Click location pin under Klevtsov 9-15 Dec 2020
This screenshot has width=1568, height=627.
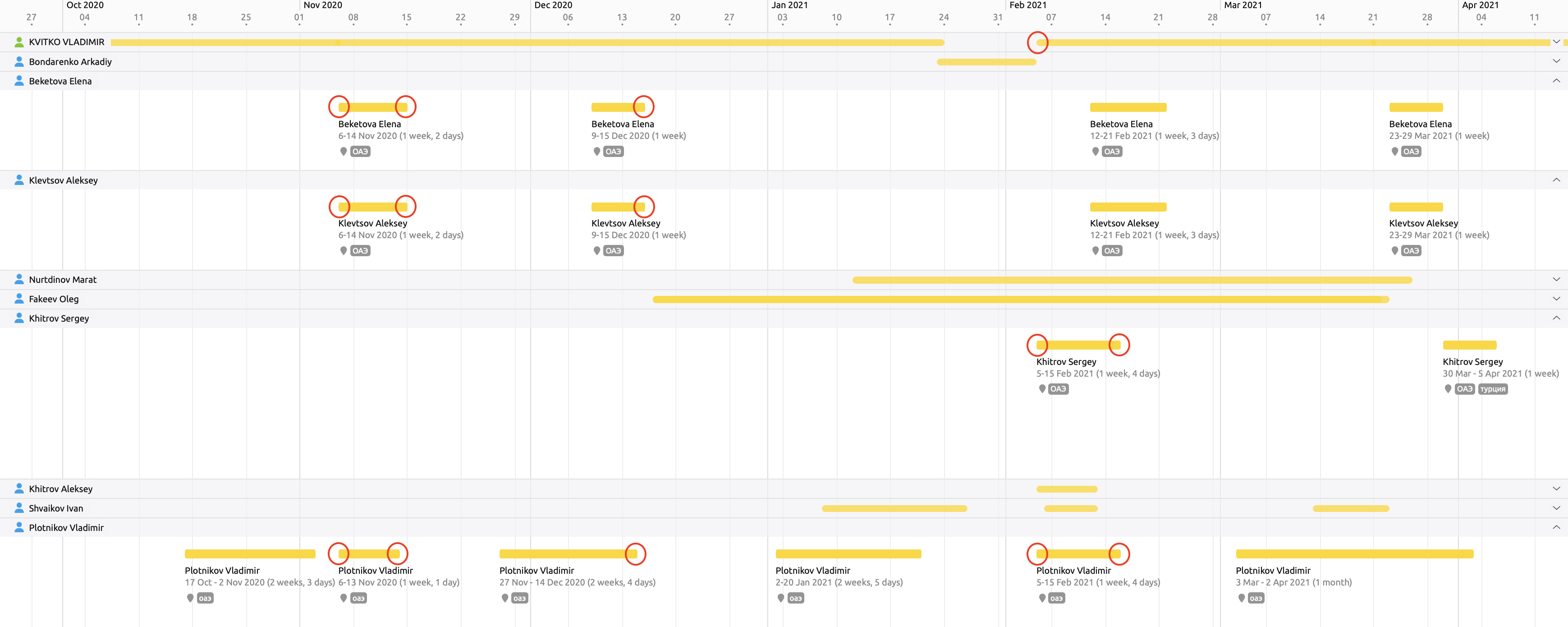596,251
